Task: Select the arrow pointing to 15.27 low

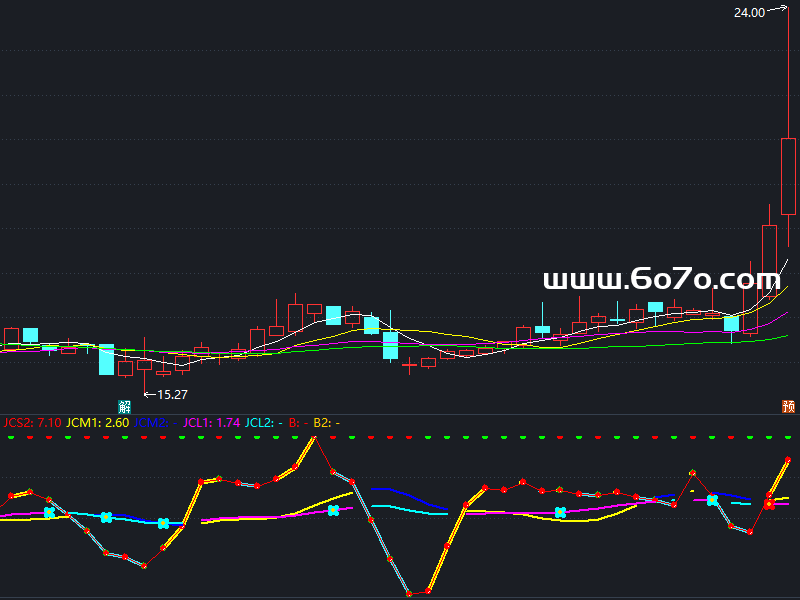Action: click(x=150, y=394)
